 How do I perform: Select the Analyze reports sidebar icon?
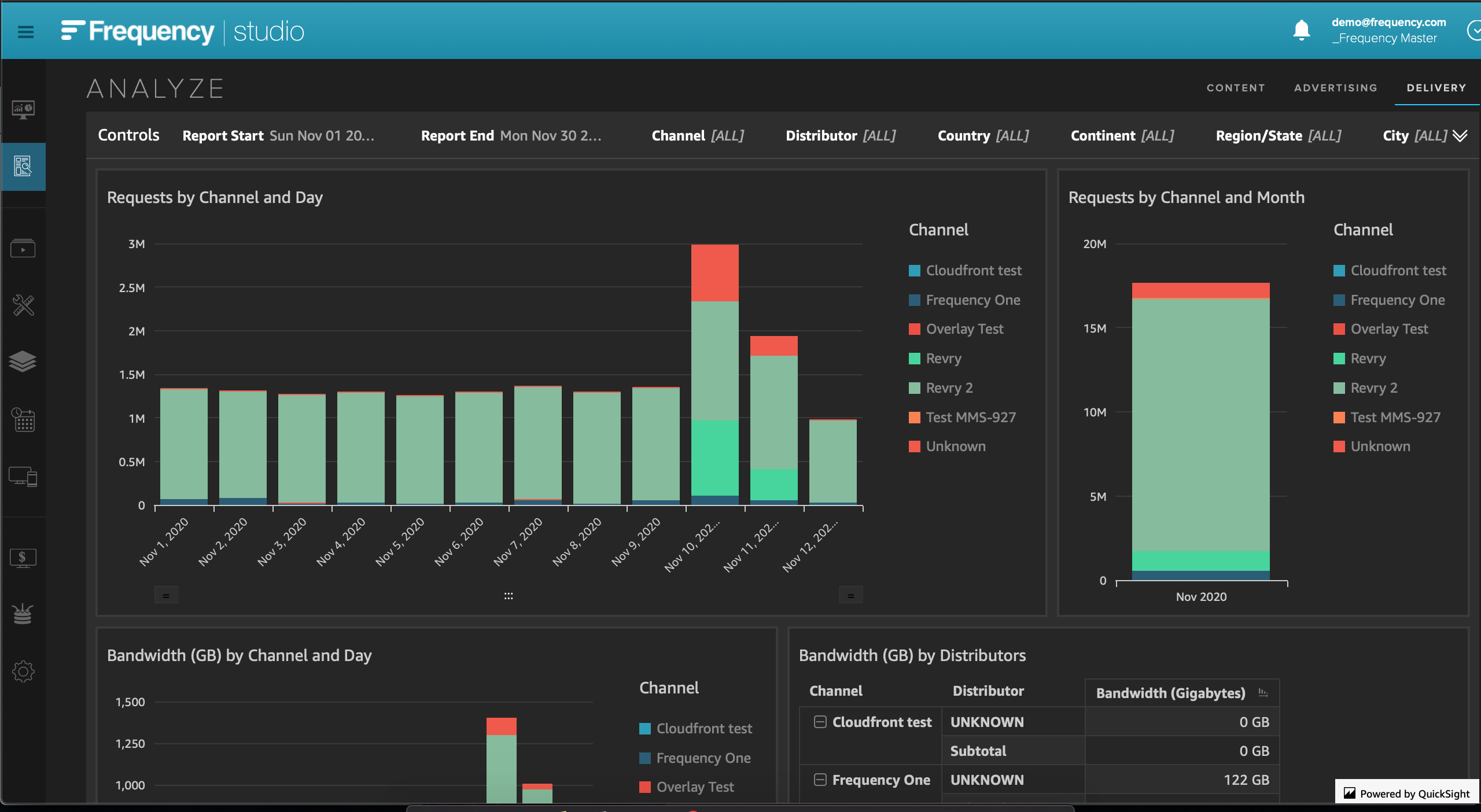[x=23, y=167]
